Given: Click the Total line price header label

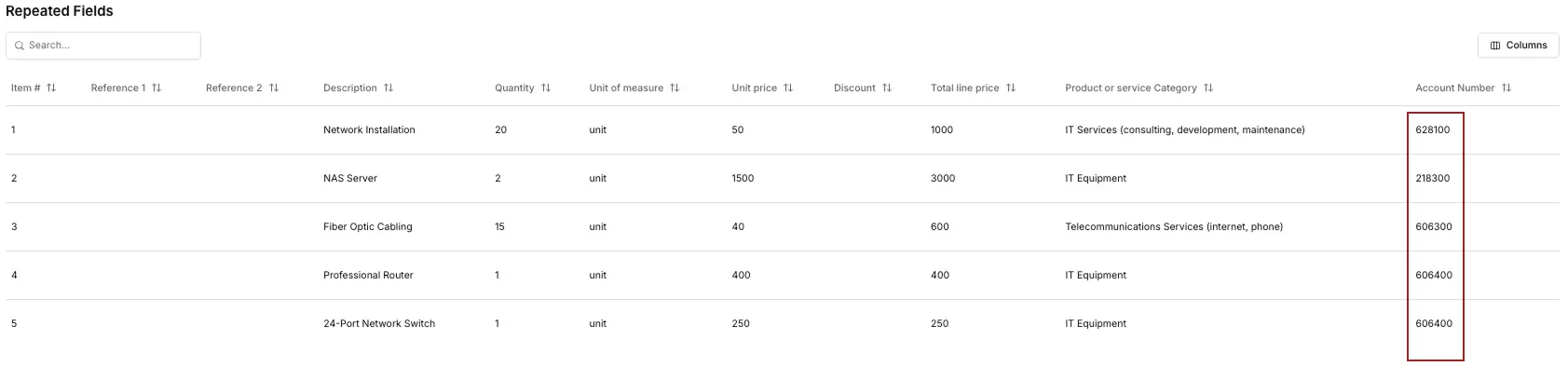Looking at the screenshot, I should (x=964, y=88).
